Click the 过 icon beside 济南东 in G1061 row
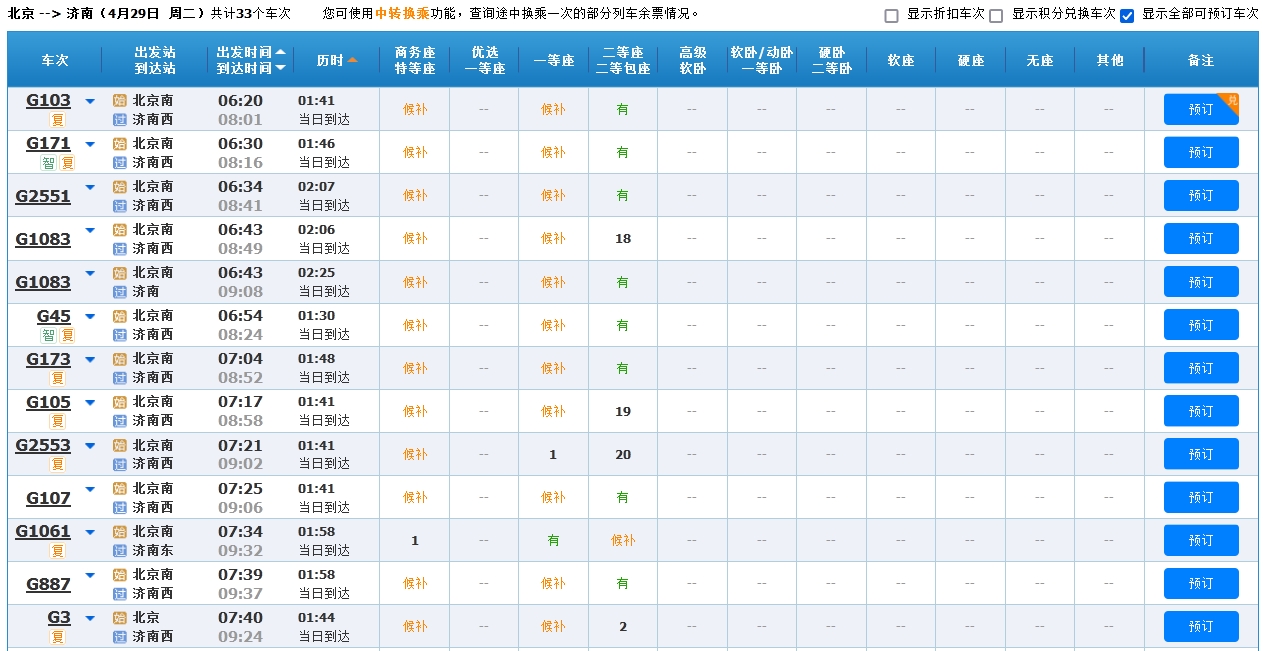The width and height of the screenshot is (1263, 651). pos(120,550)
